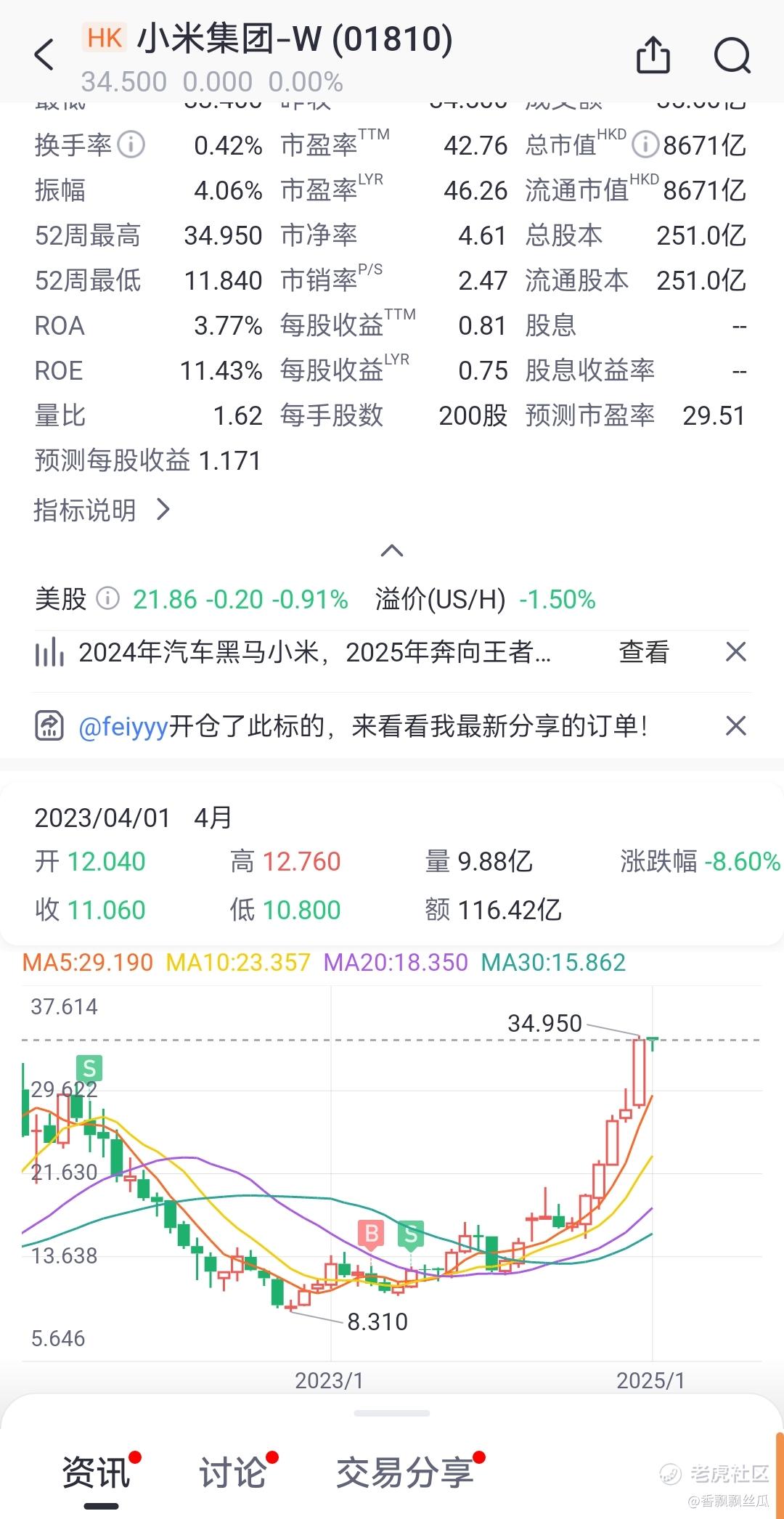Tap the 小米集团-W (01810) title

(x=295, y=38)
